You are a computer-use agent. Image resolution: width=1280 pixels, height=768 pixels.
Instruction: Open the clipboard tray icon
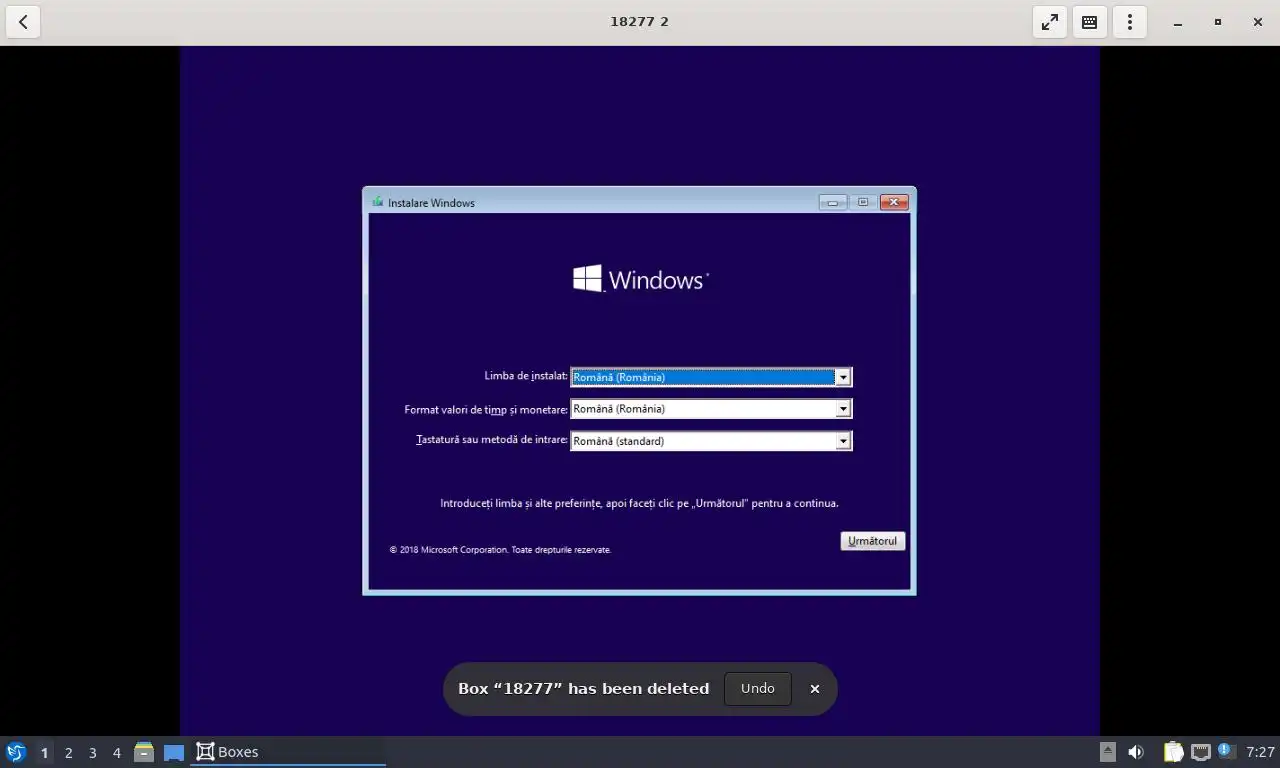tap(1174, 752)
